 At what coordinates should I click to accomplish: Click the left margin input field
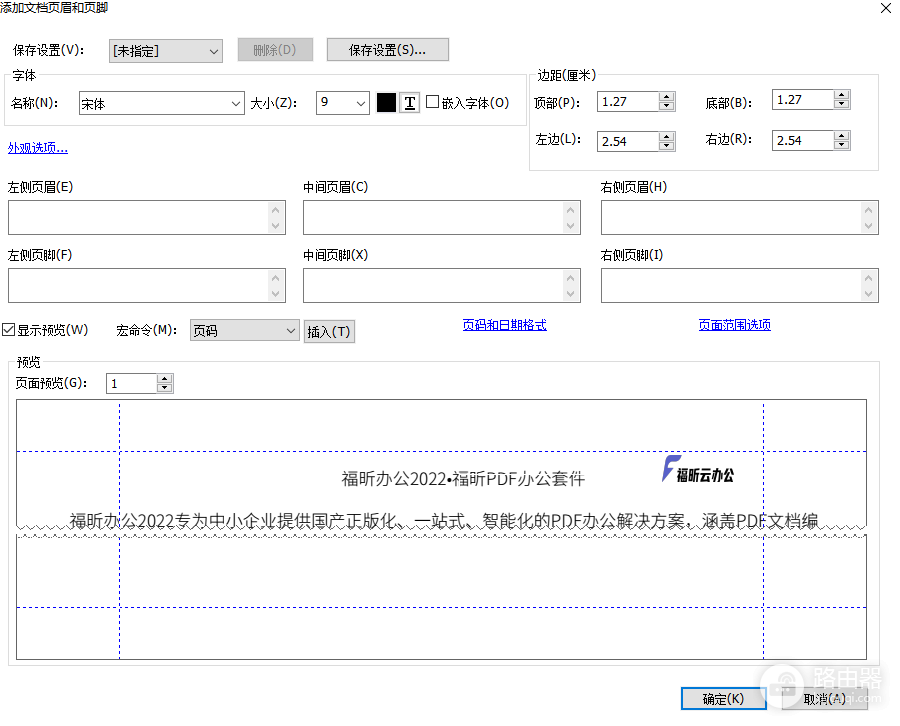pos(628,141)
